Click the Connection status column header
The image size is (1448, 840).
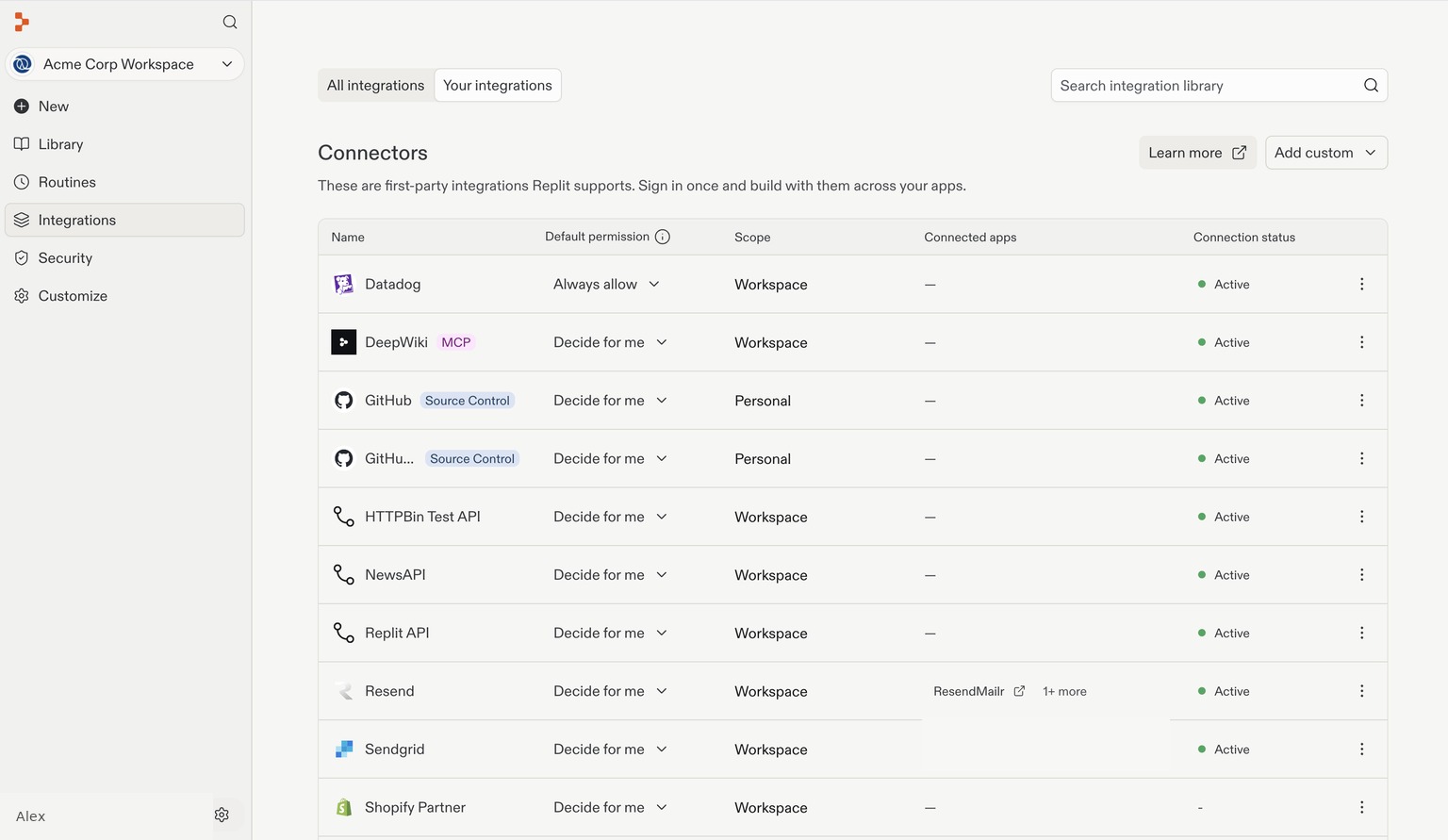pyautogui.click(x=1244, y=238)
